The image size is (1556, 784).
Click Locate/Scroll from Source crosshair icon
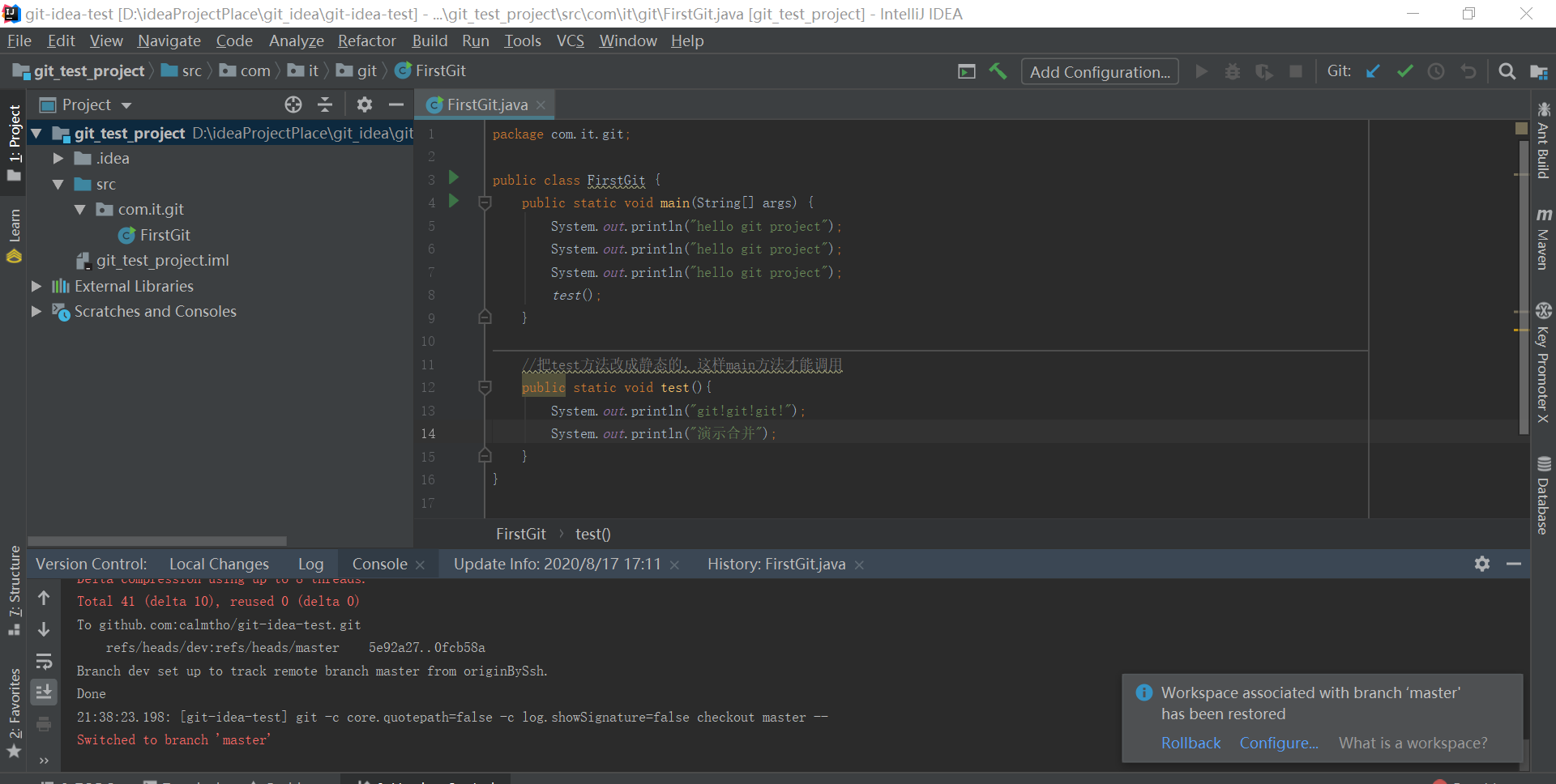[293, 104]
